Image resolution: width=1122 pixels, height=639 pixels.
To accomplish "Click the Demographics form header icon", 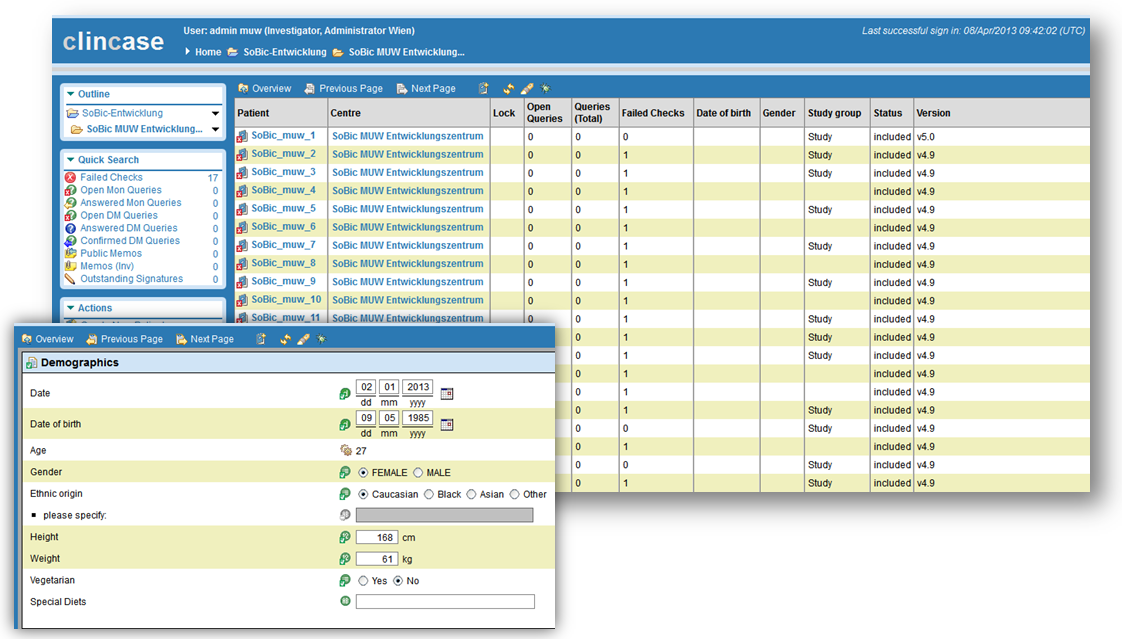I will click(31, 363).
